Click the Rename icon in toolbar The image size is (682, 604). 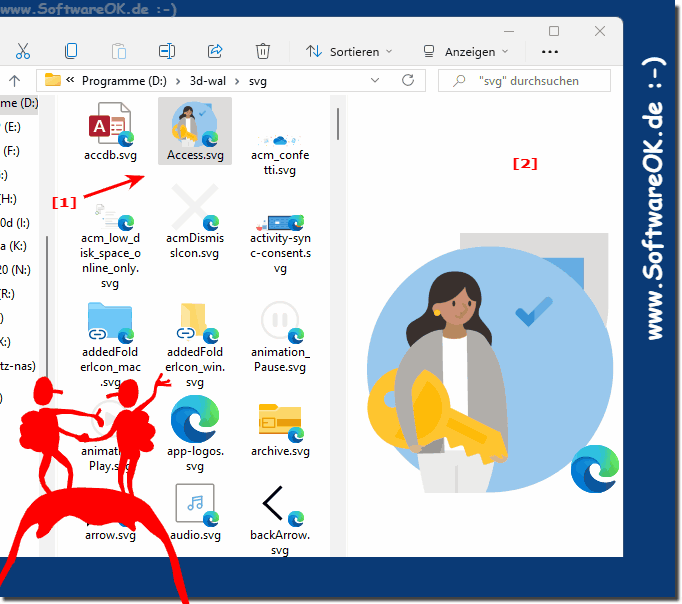pyautogui.click(x=167, y=51)
